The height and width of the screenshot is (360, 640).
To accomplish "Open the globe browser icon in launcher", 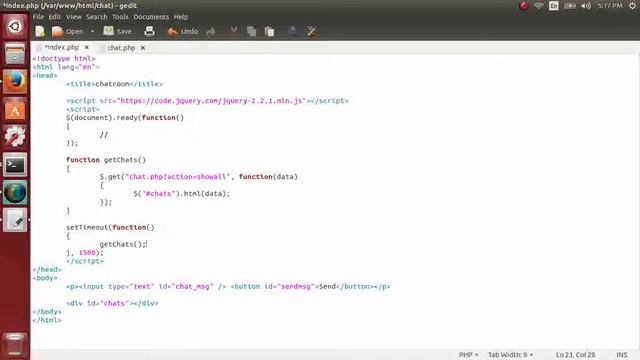I will pos(15,192).
